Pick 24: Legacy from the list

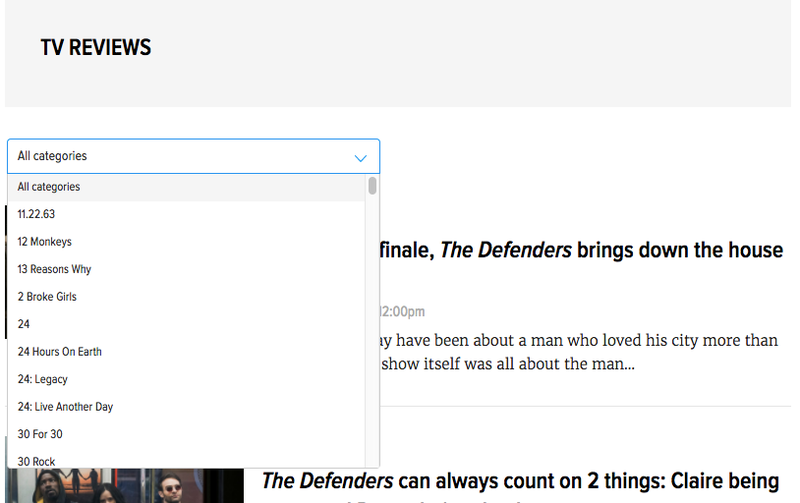click(x=187, y=380)
